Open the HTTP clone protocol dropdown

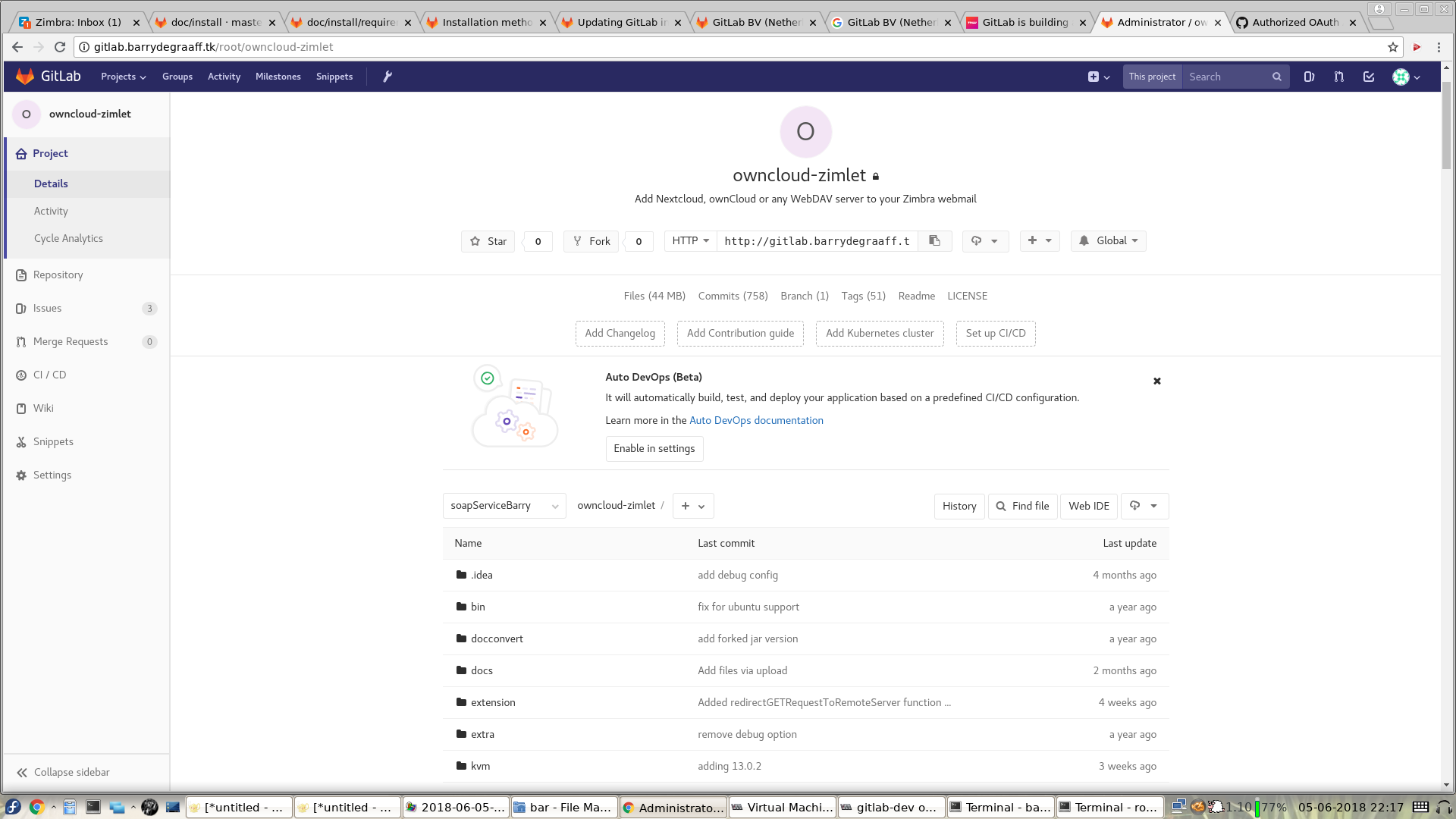690,241
